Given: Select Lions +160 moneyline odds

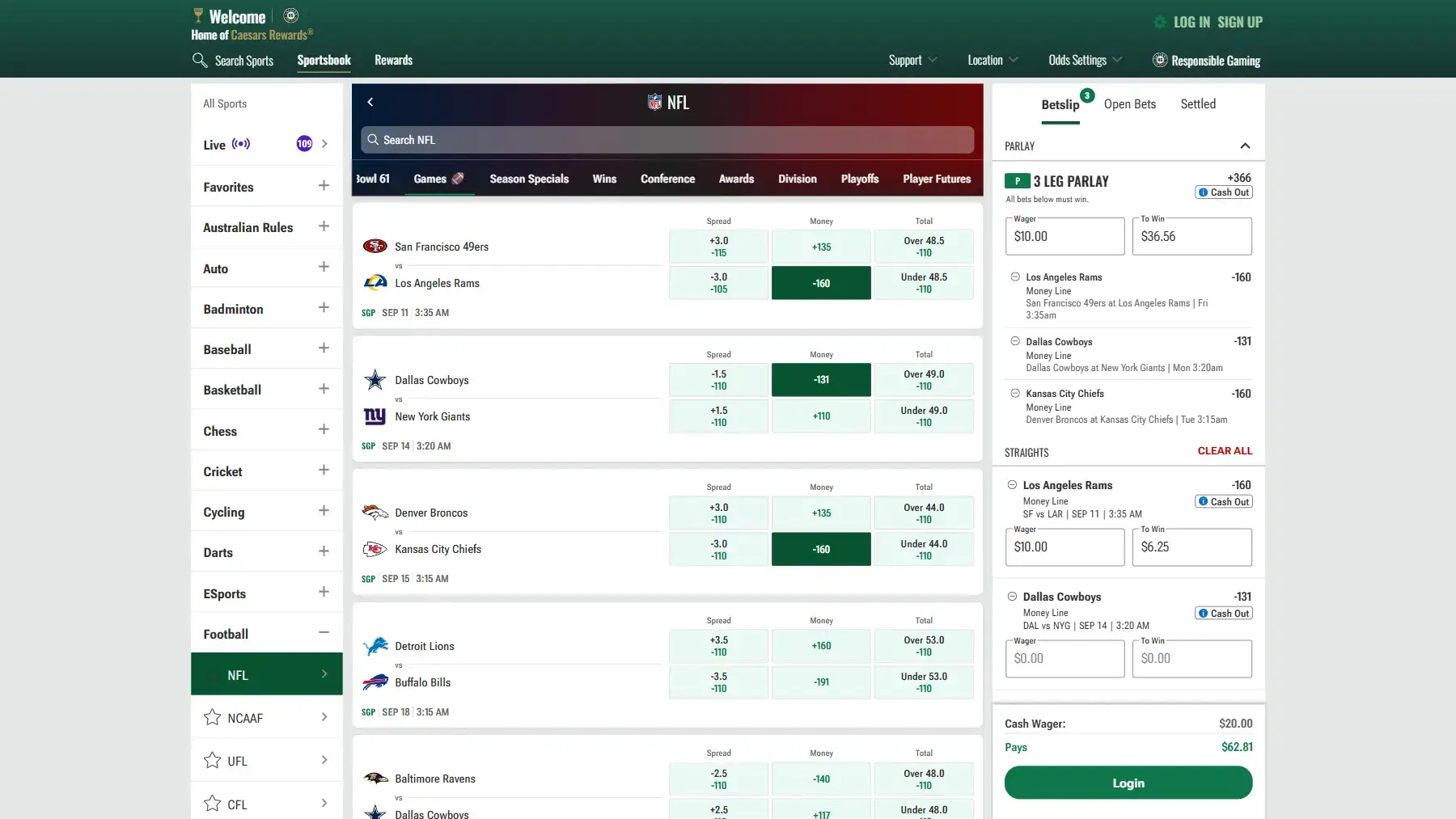Looking at the screenshot, I should [821, 646].
